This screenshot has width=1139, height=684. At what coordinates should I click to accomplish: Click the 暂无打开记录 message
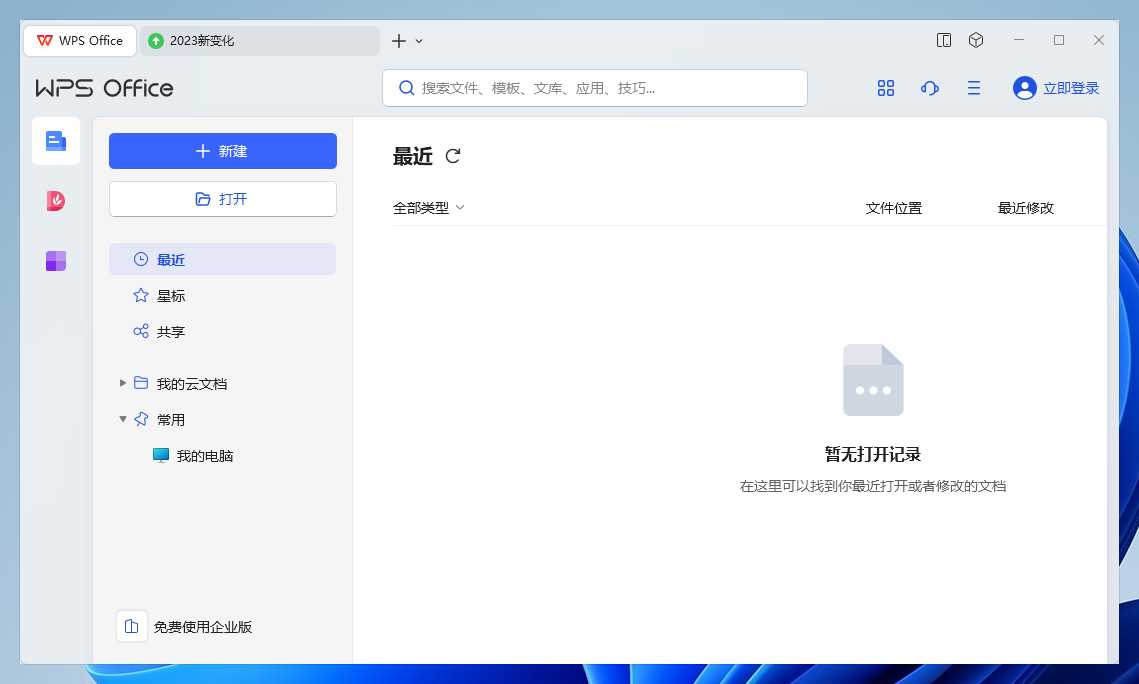[873, 455]
